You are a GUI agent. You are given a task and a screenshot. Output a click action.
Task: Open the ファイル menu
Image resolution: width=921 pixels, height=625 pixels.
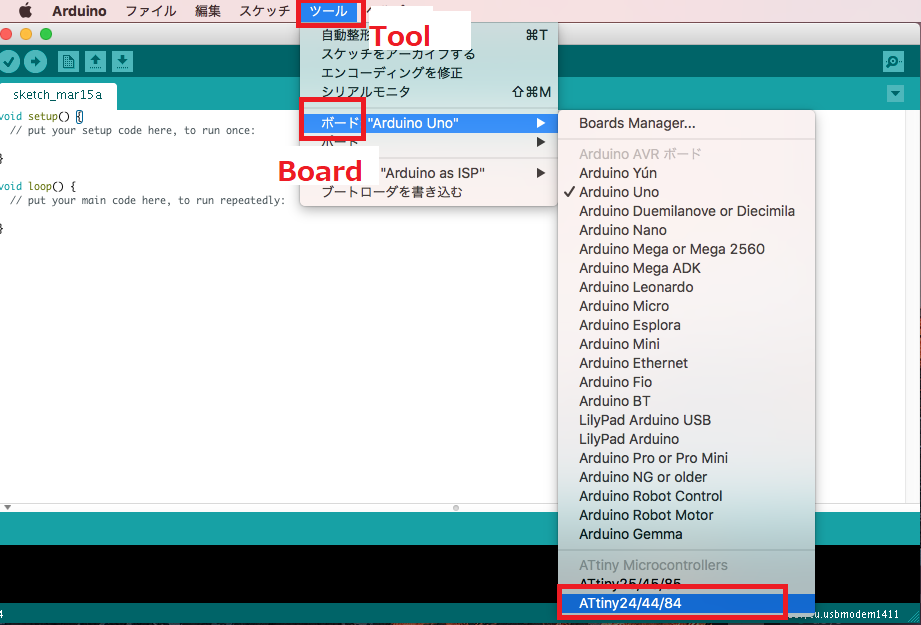pos(151,11)
